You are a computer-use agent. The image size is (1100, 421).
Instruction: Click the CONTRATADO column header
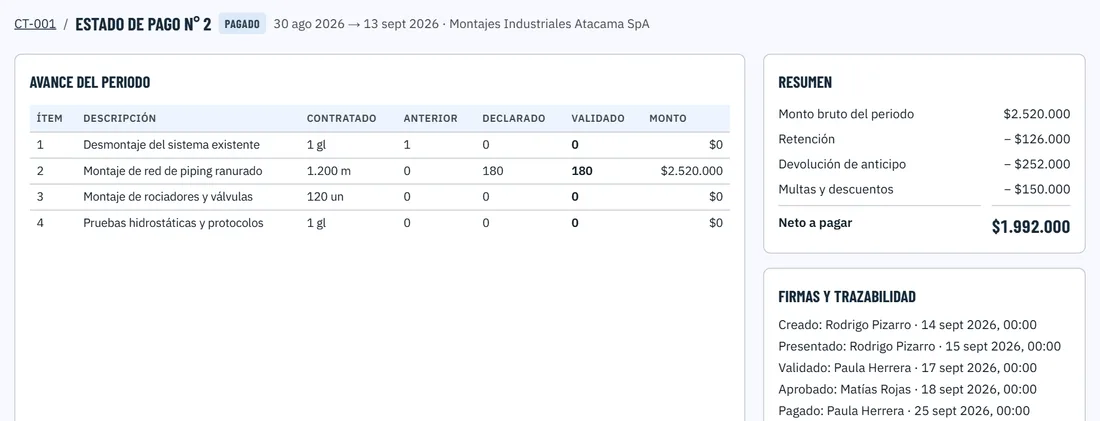(342, 119)
